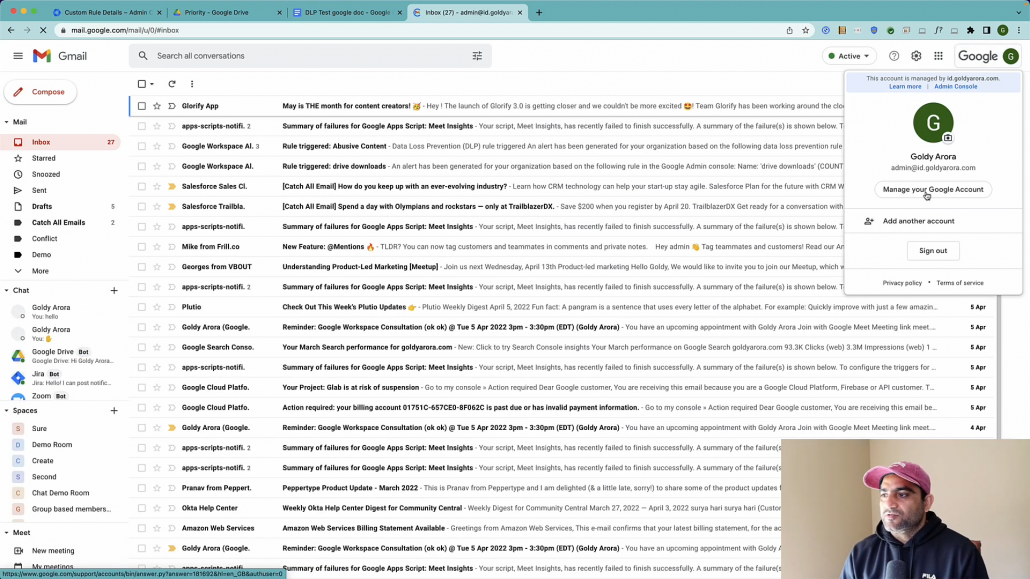Open the Demo Room space

point(52,445)
